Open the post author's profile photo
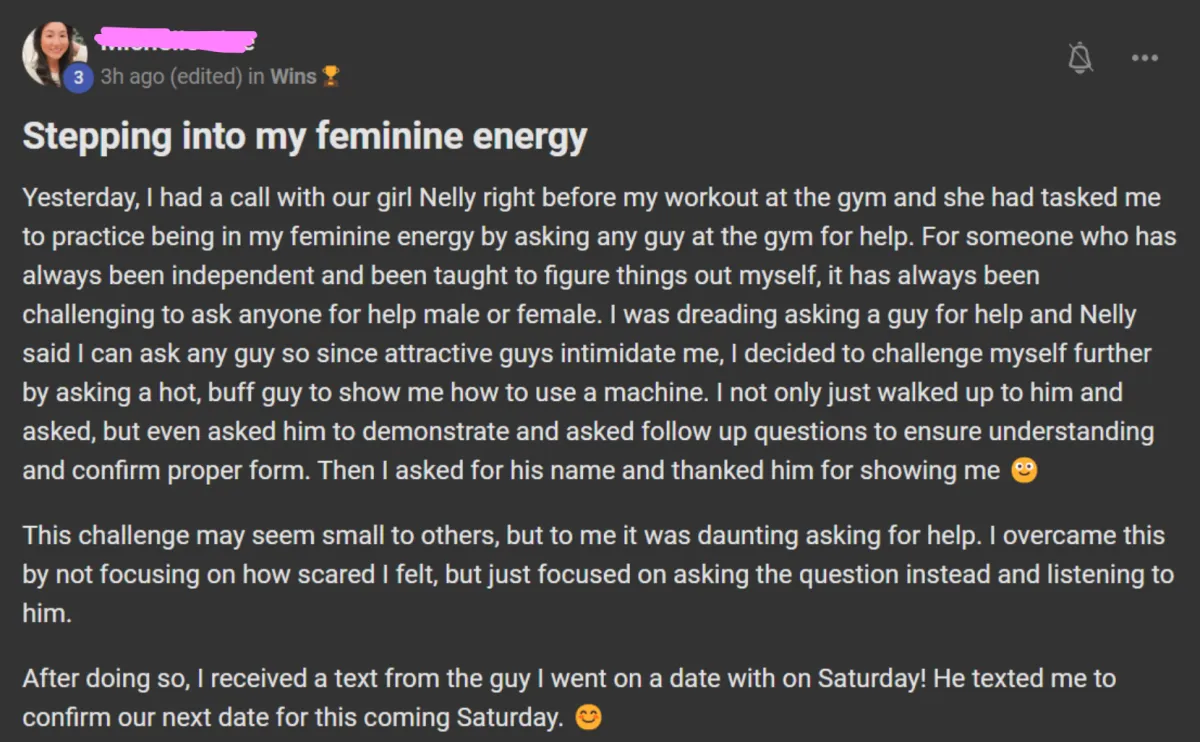 pos(53,53)
